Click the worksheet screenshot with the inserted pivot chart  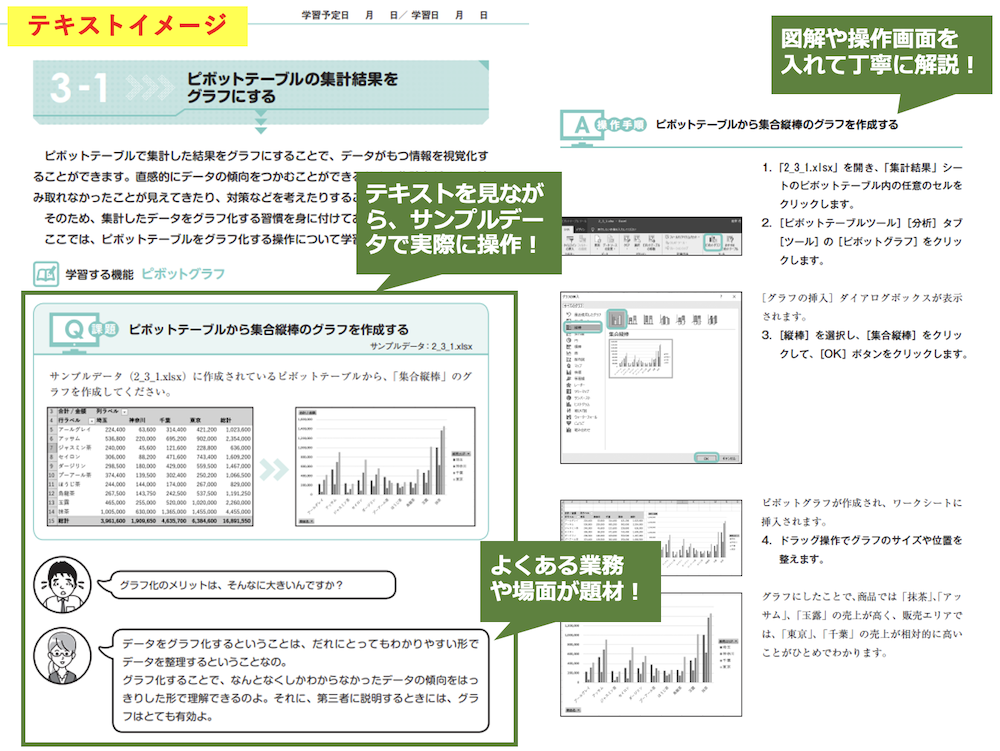[651, 537]
